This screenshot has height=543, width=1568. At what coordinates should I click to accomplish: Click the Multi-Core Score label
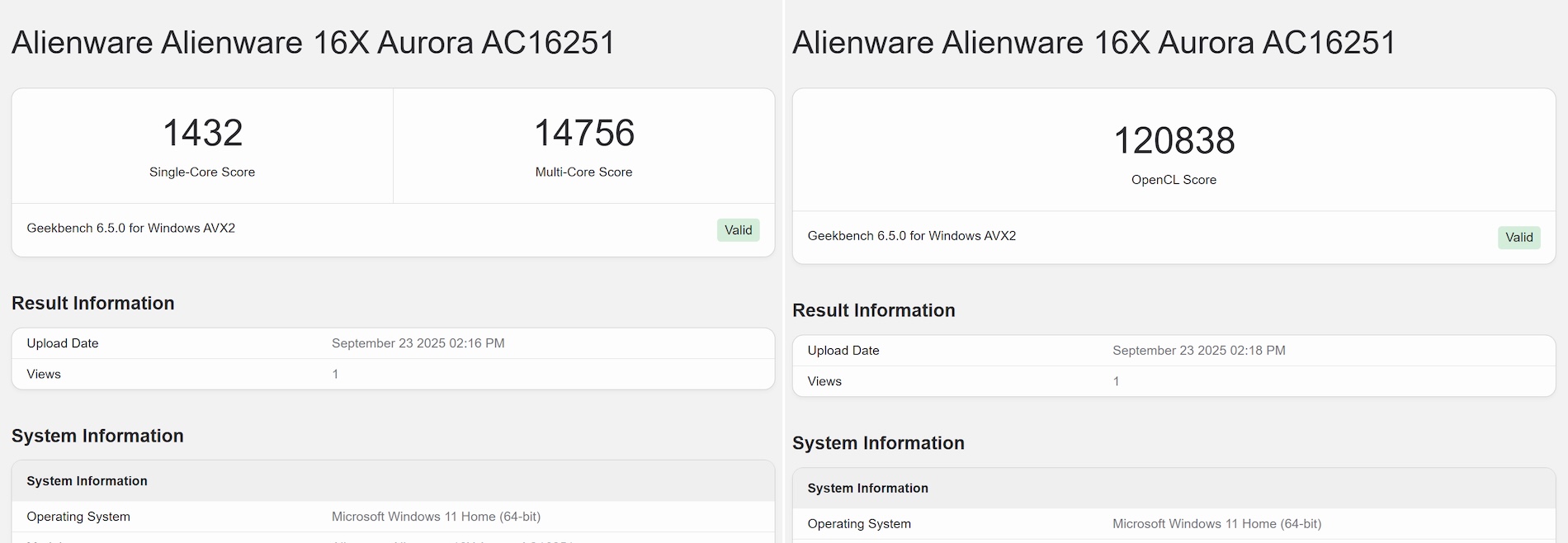(x=583, y=172)
